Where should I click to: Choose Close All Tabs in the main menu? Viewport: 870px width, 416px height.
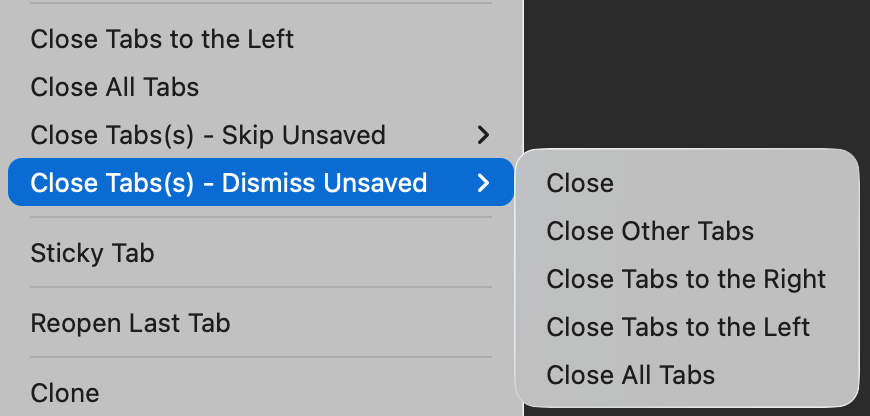tap(115, 87)
